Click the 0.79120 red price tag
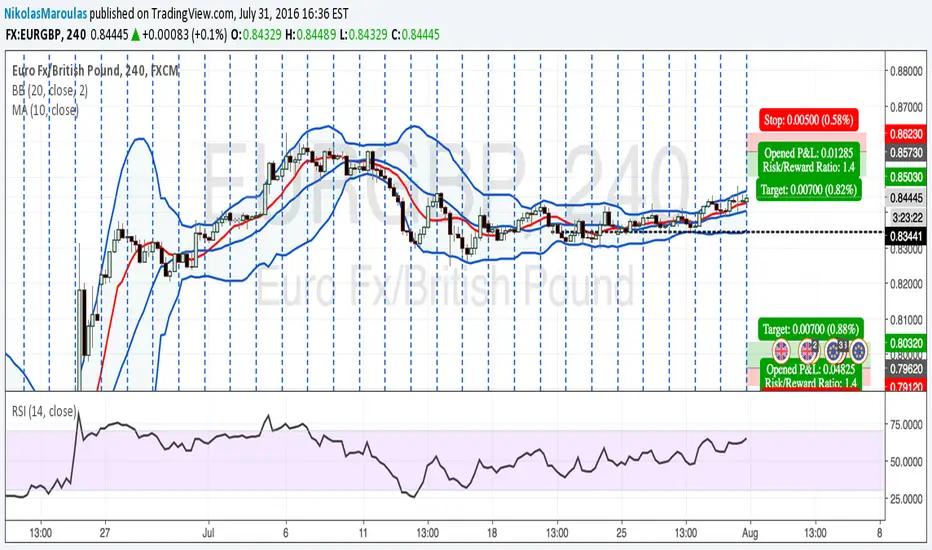 click(906, 386)
